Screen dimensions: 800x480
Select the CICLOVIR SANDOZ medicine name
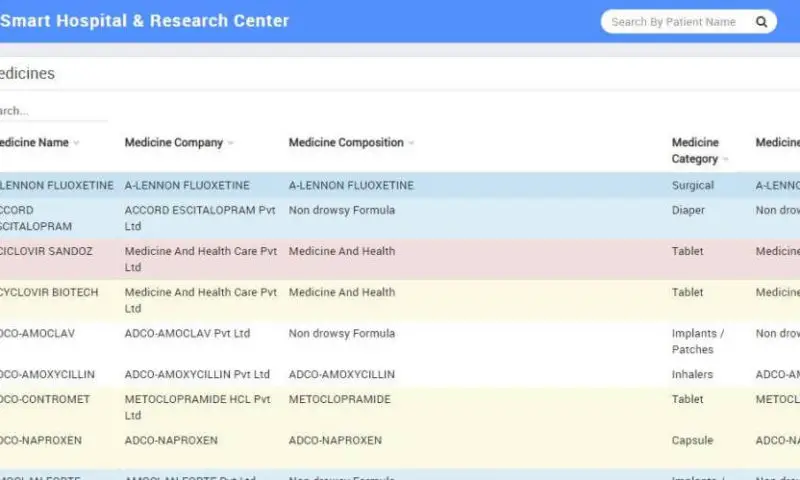[46, 251]
